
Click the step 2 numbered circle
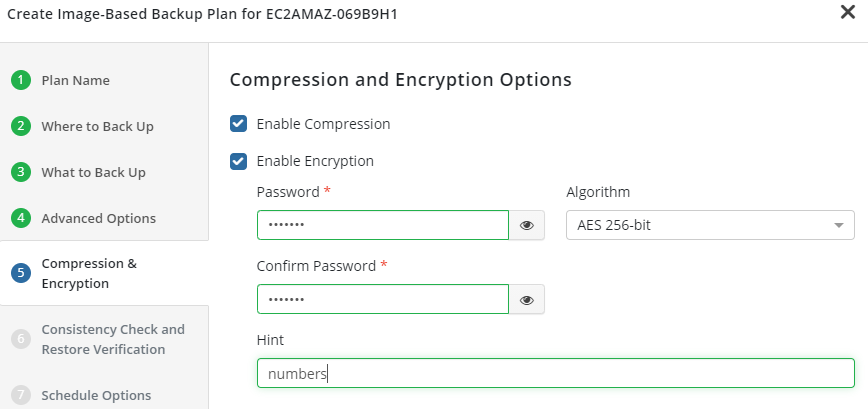click(x=21, y=126)
